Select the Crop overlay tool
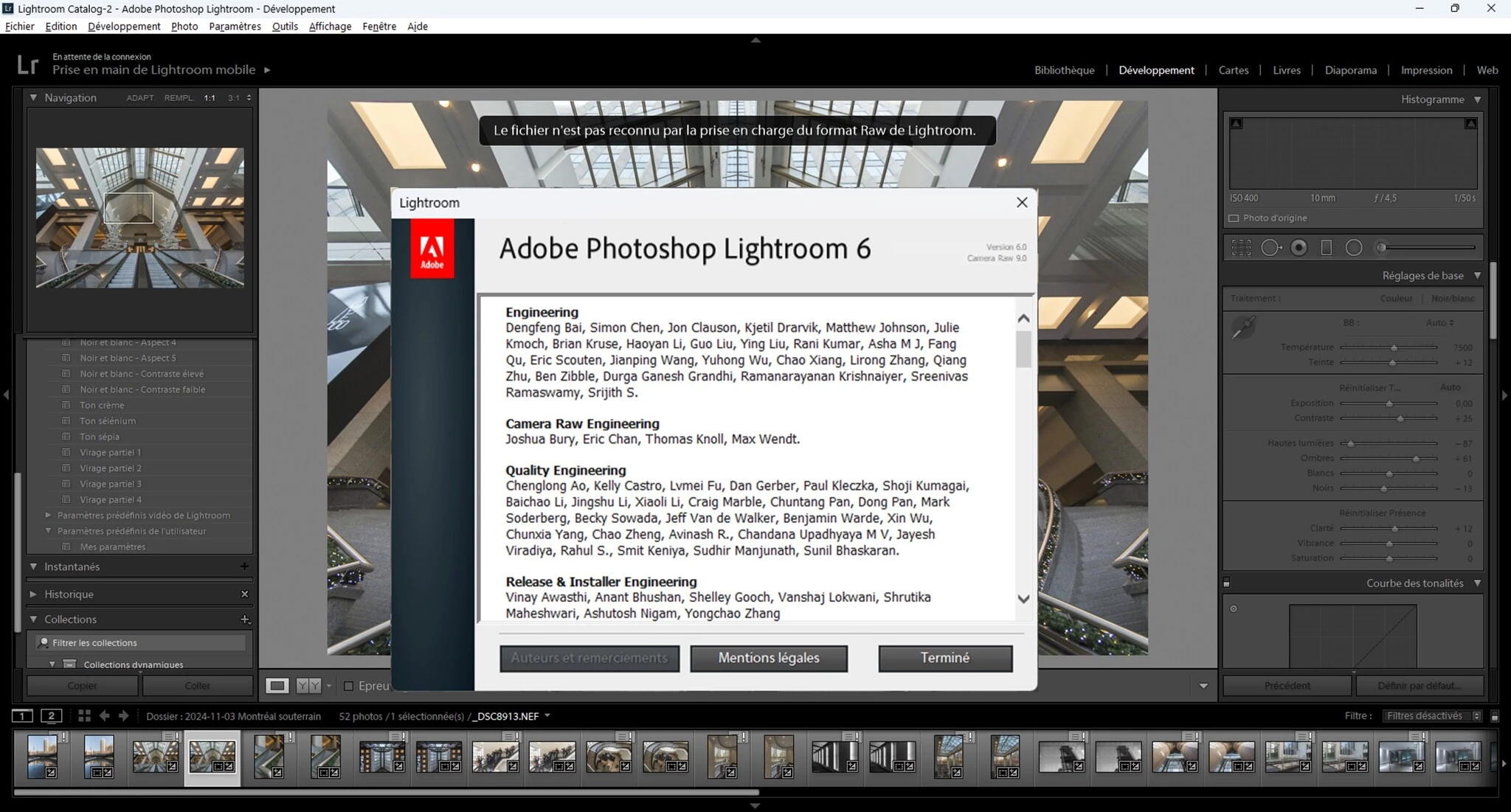This screenshot has height=812, width=1511. [1241, 248]
